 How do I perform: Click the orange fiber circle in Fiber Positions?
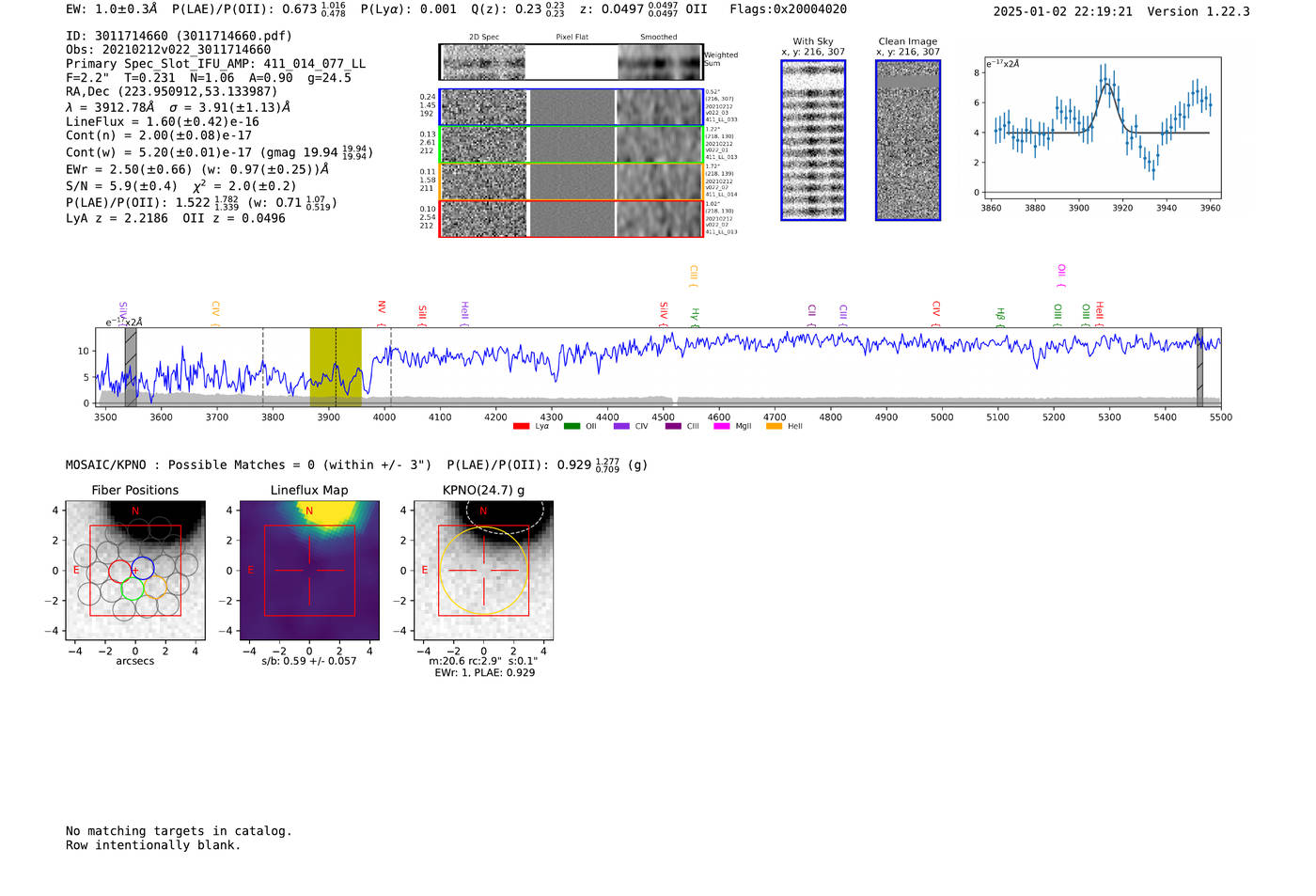click(155, 588)
